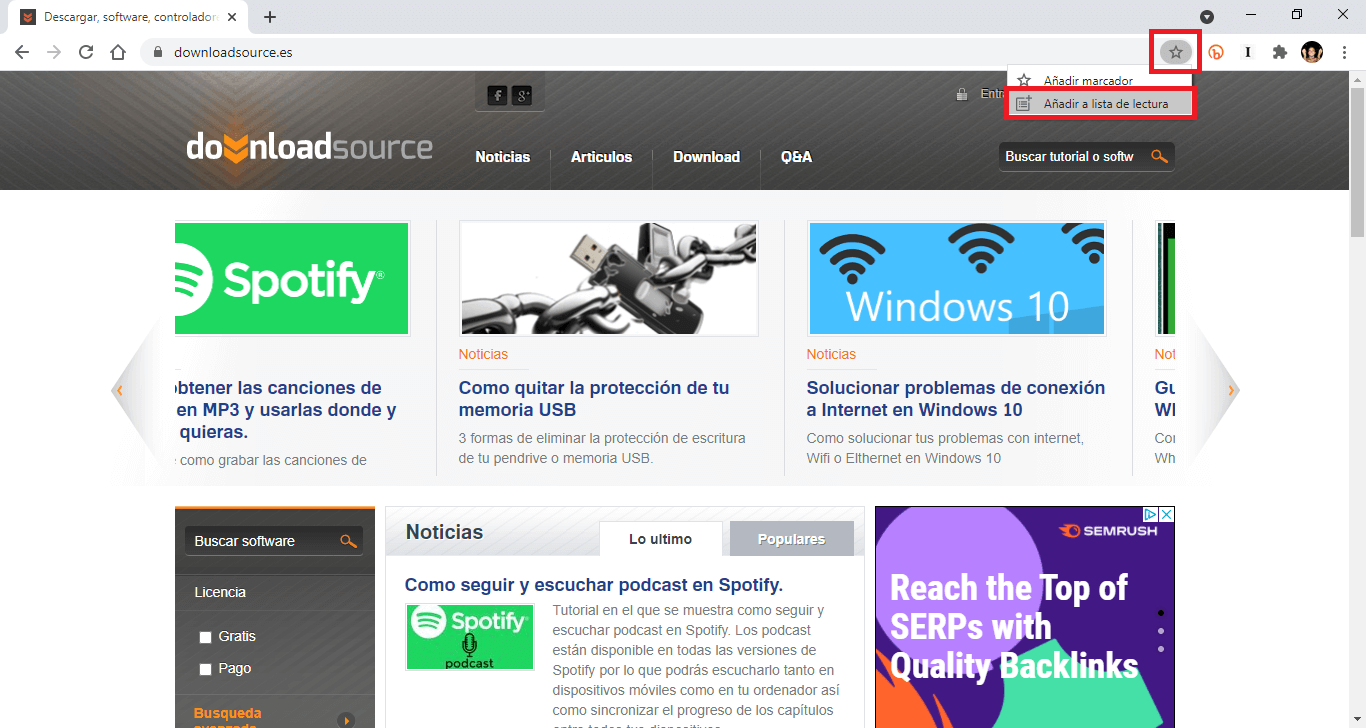Open the Windows 10 wifi carousel image
Viewport: 1366px width, 728px height.
(x=956, y=278)
